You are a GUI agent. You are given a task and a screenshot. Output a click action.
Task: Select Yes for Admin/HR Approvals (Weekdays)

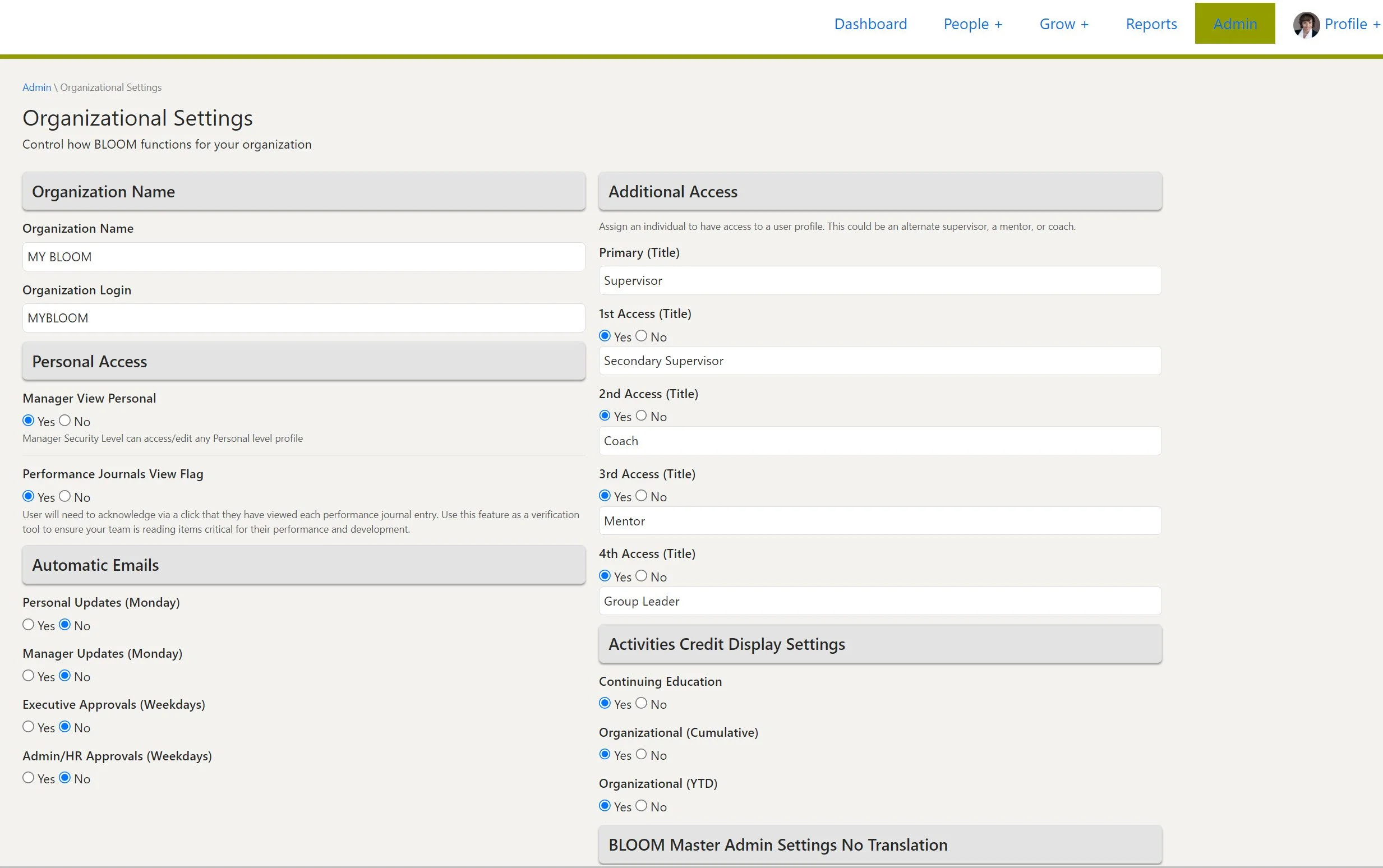click(28, 778)
